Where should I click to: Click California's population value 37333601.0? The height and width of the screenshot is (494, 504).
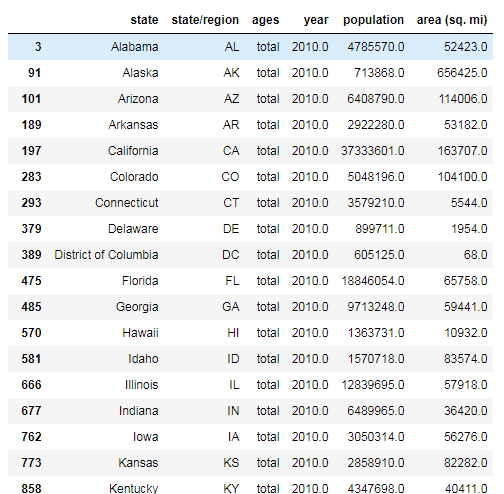point(373,151)
